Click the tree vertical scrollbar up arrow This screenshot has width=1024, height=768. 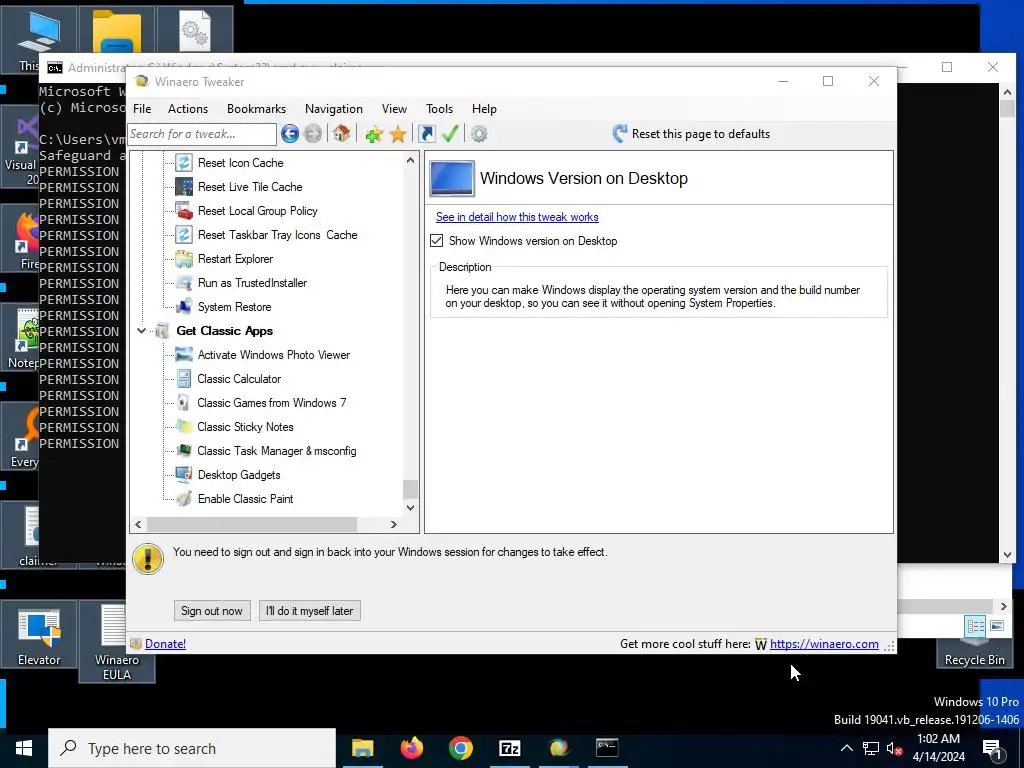pos(410,160)
